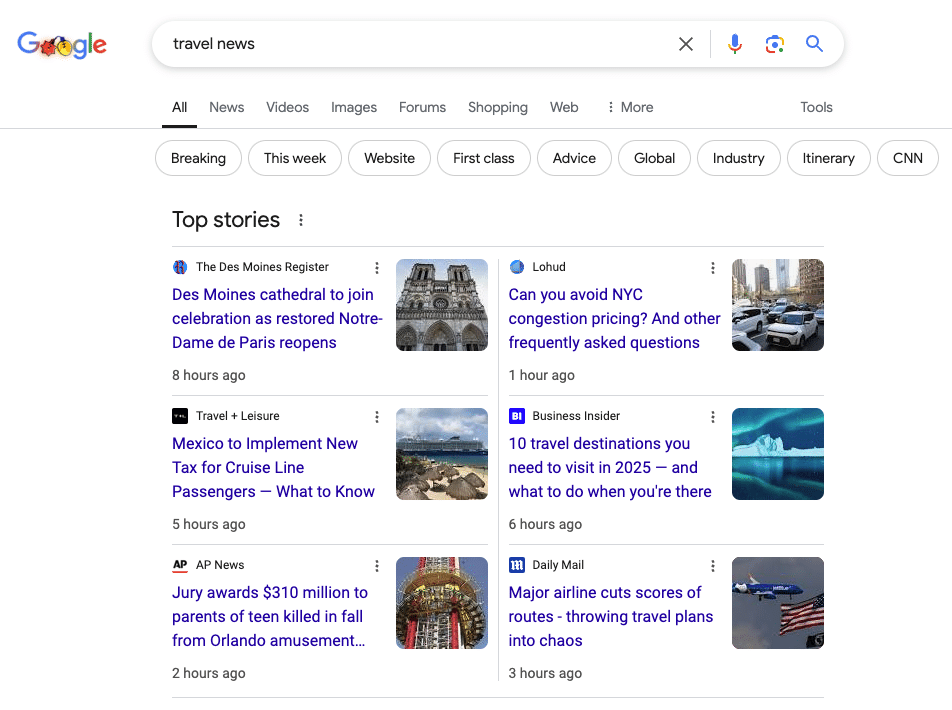Image resolution: width=952 pixels, height=710 pixels.
Task: Apply the CNN filter chip
Action: (x=908, y=159)
